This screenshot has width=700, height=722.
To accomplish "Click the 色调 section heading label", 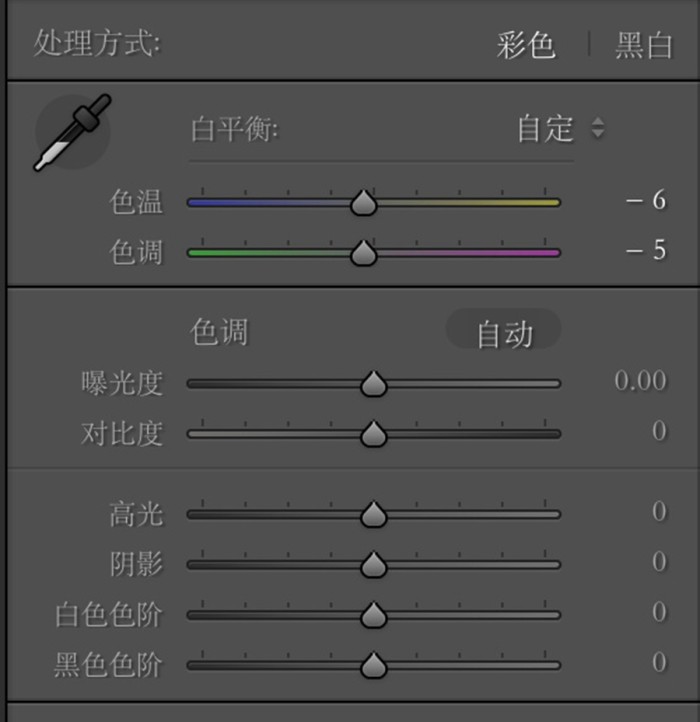I will pos(219,332).
